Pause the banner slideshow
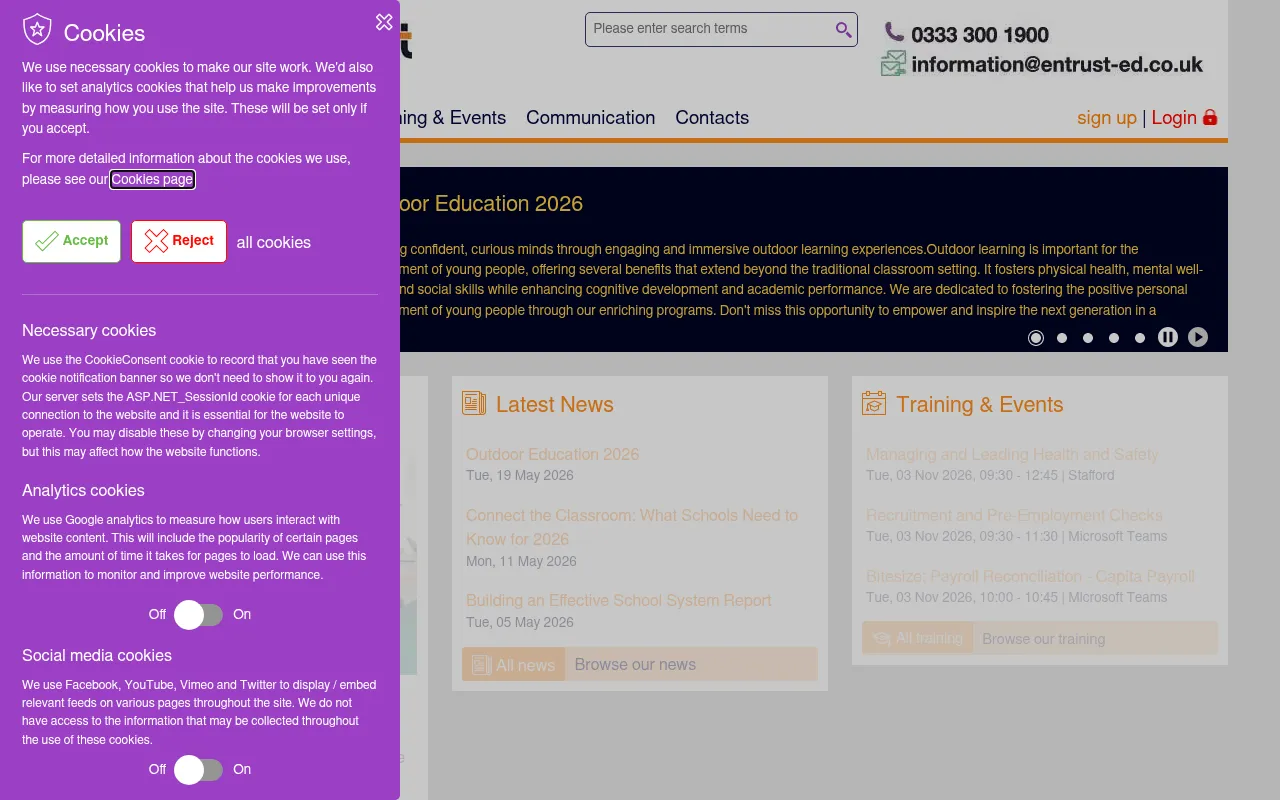1280x800 pixels. [1168, 337]
